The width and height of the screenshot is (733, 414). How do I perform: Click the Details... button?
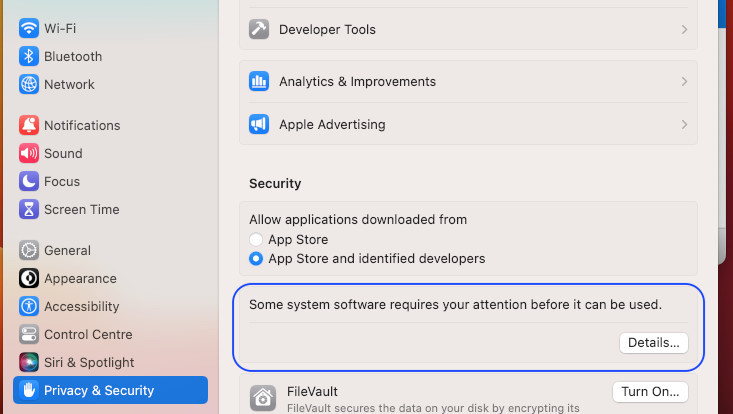click(654, 343)
